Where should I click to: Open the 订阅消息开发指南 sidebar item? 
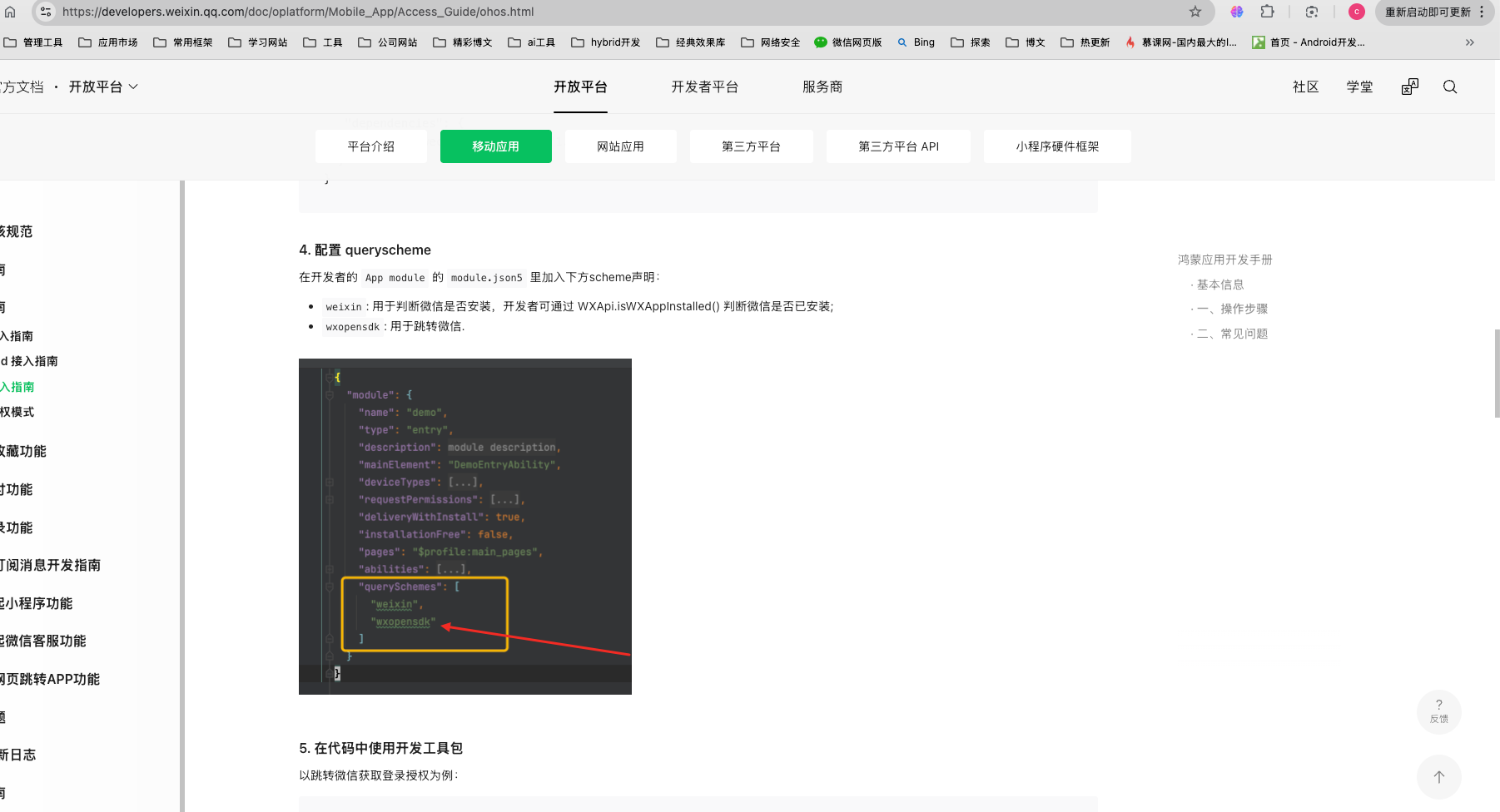51,566
